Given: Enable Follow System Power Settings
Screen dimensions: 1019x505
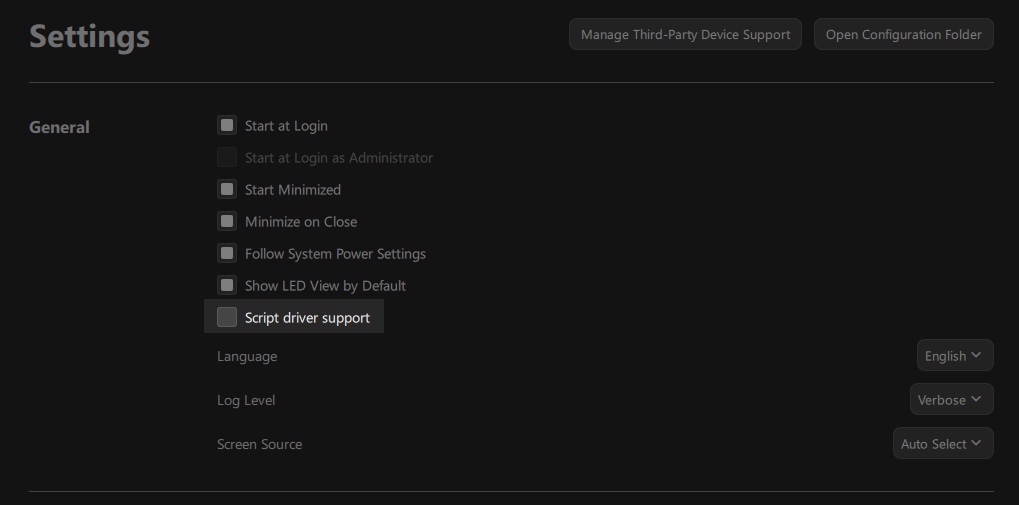Looking at the screenshot, I should pos(227,253).
